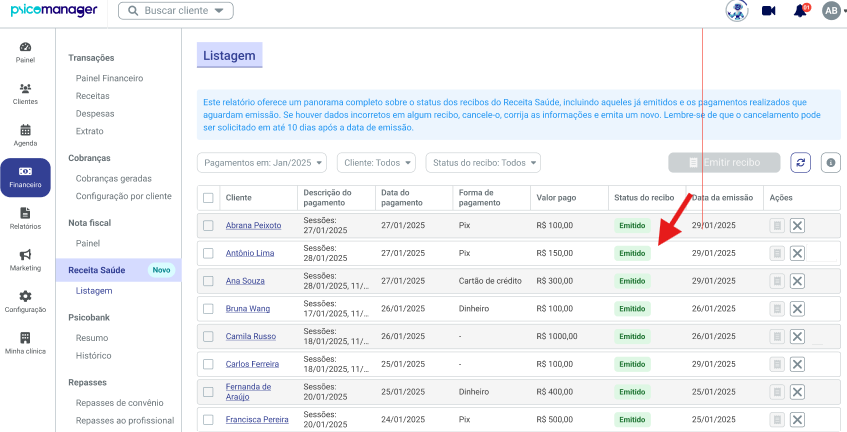Open the Cliente: Todos filter dropdown
The image size is (847, 432).
[377, 163]
